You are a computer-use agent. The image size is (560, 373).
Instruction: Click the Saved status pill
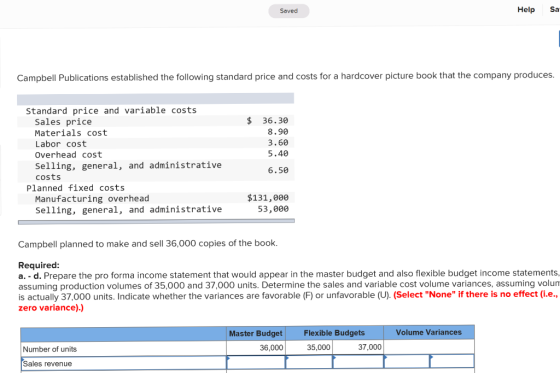tap(289, 11)
